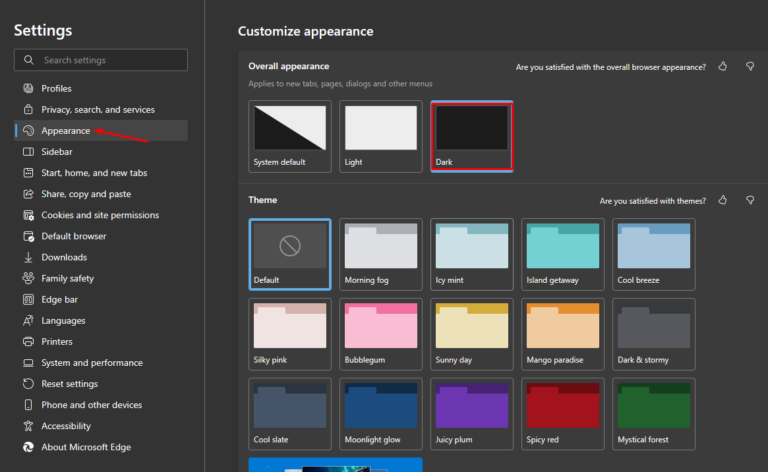Select Dark appearance option
Image resolution: width=768 pixels, height=472 pixels.
[472, 137]
